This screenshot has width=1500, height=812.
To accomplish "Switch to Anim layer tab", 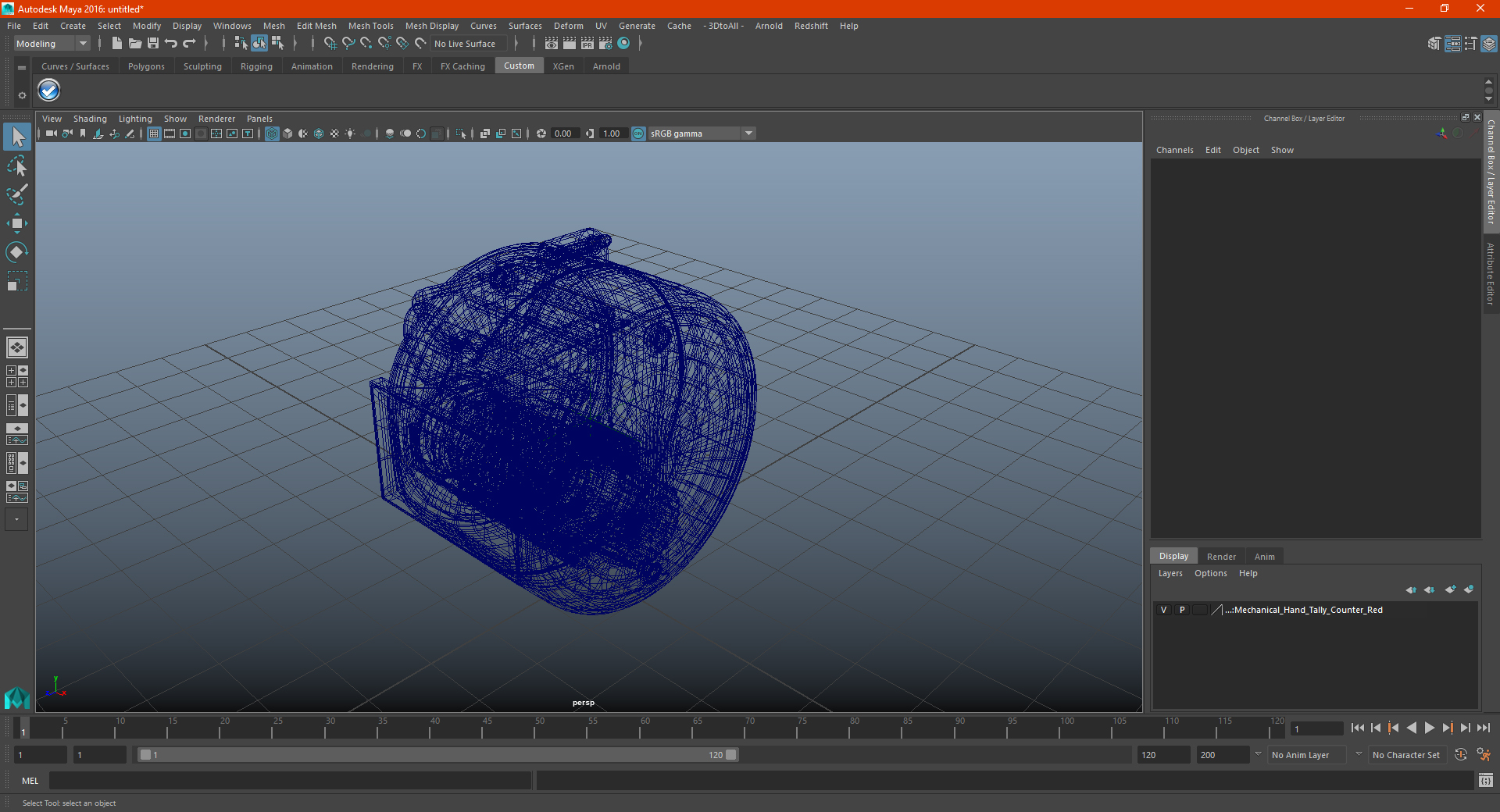I will (1264, 557).
